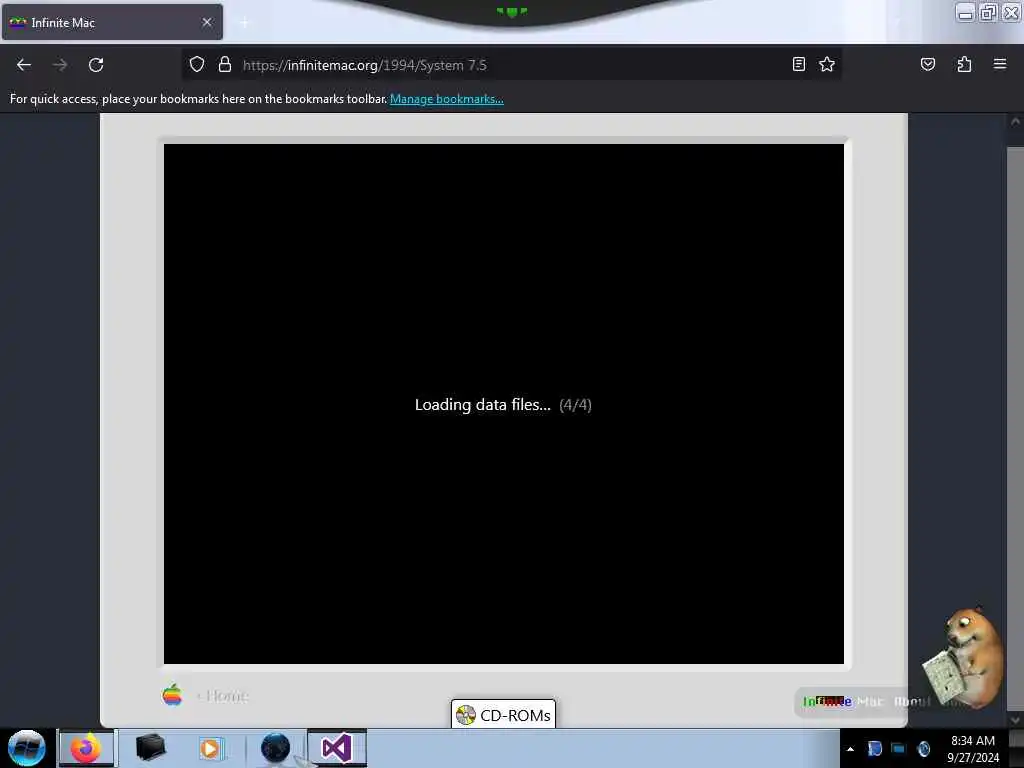The width and height of the screenshot is (1024, 768).
Task: Open a new tab with plus button
Action: (x=244, y=23)
